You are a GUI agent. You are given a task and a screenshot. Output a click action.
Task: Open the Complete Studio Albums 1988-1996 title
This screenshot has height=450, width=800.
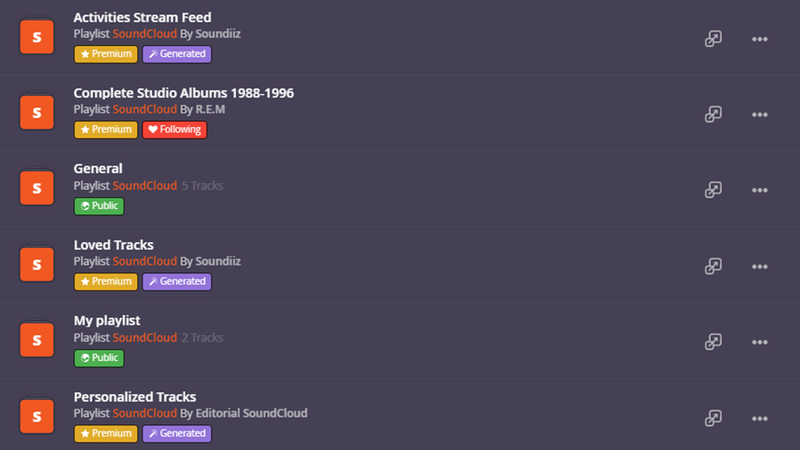coord(184,93)
